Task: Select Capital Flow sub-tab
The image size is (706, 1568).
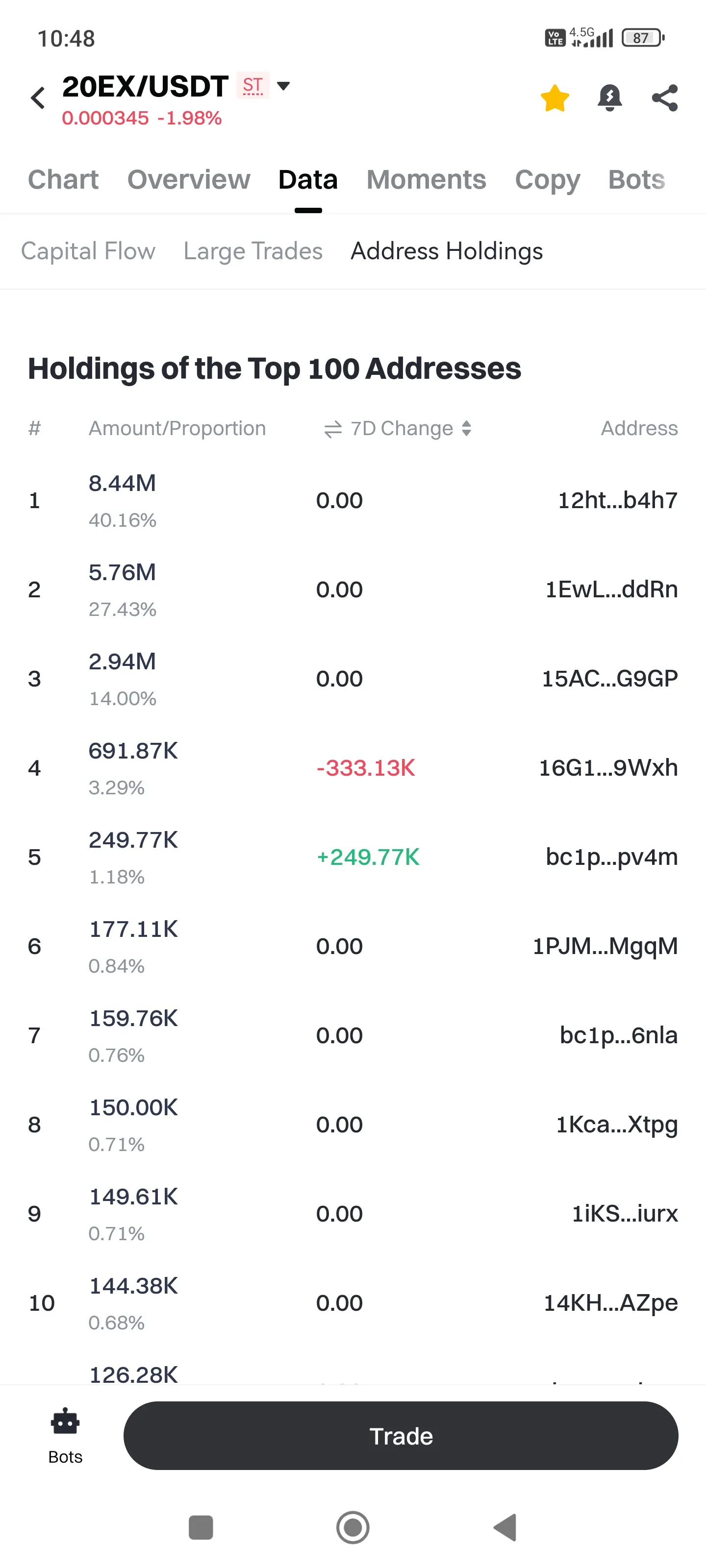Action: pos(88,251)
